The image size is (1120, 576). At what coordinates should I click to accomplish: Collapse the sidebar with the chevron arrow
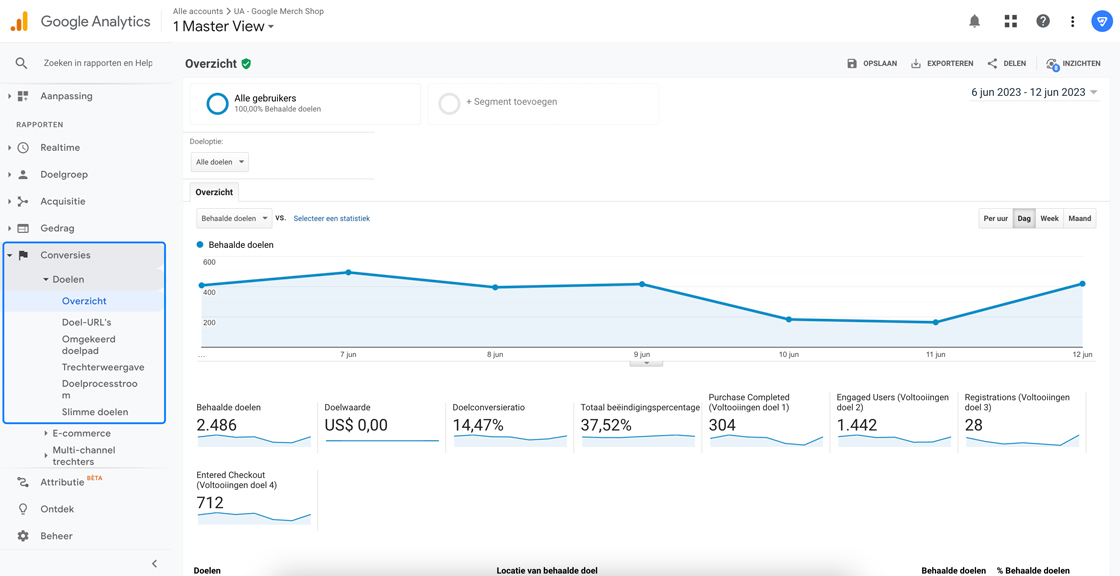(154, 564)
